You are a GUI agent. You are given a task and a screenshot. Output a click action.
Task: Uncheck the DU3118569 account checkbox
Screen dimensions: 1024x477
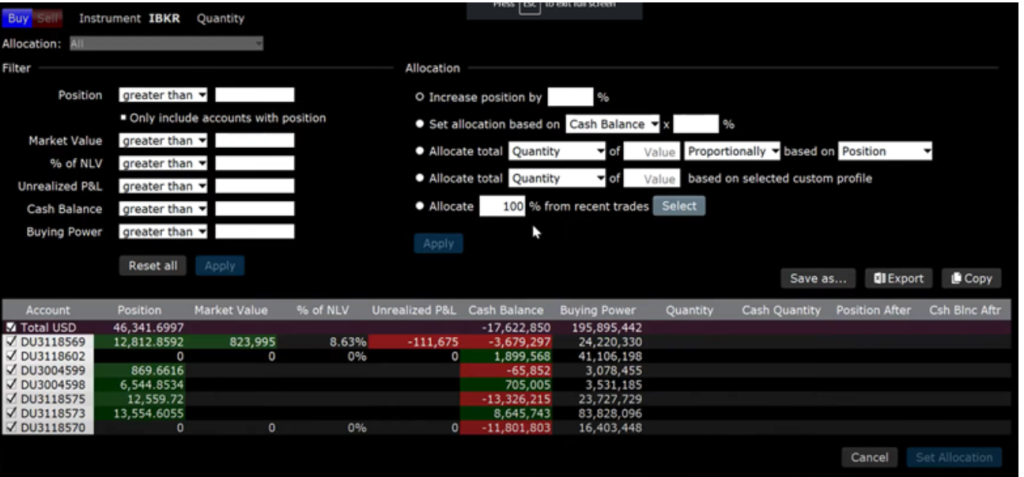pyautogui.click(x=11, y=341)
